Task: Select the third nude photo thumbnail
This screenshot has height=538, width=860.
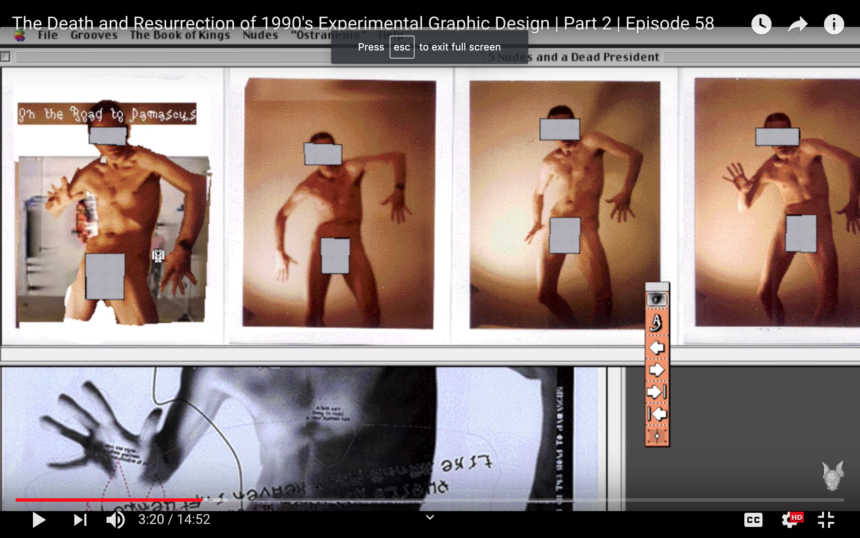Action: tap(565, 205)
